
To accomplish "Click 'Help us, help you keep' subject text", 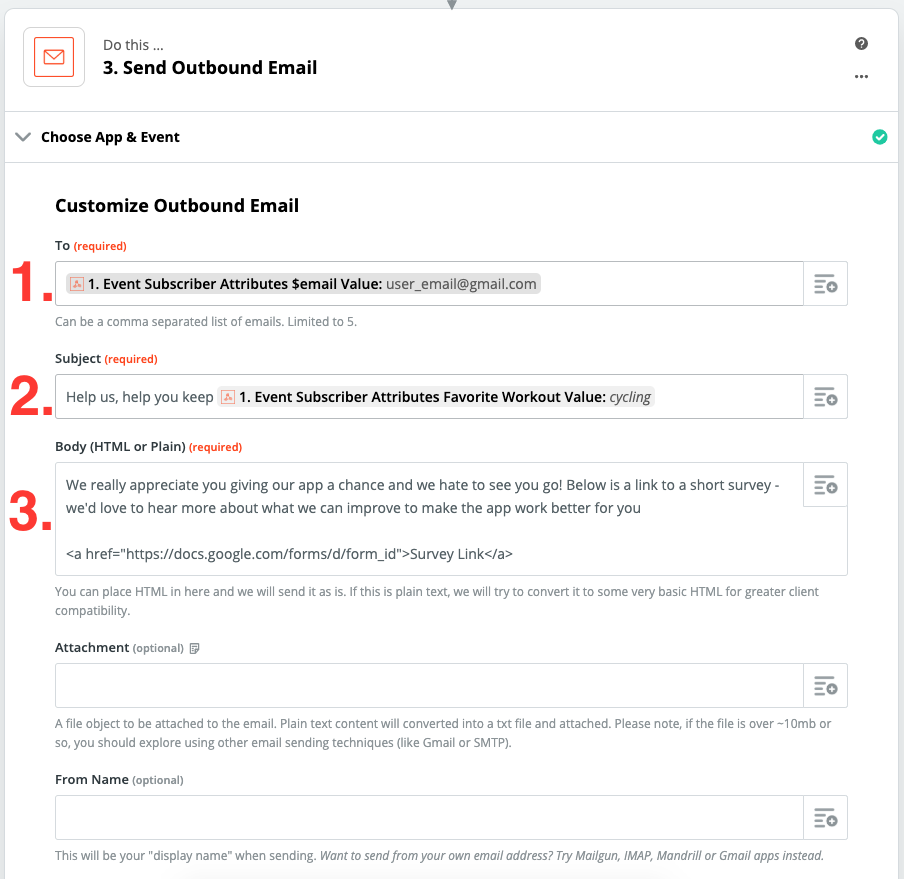I will (140, 397).
